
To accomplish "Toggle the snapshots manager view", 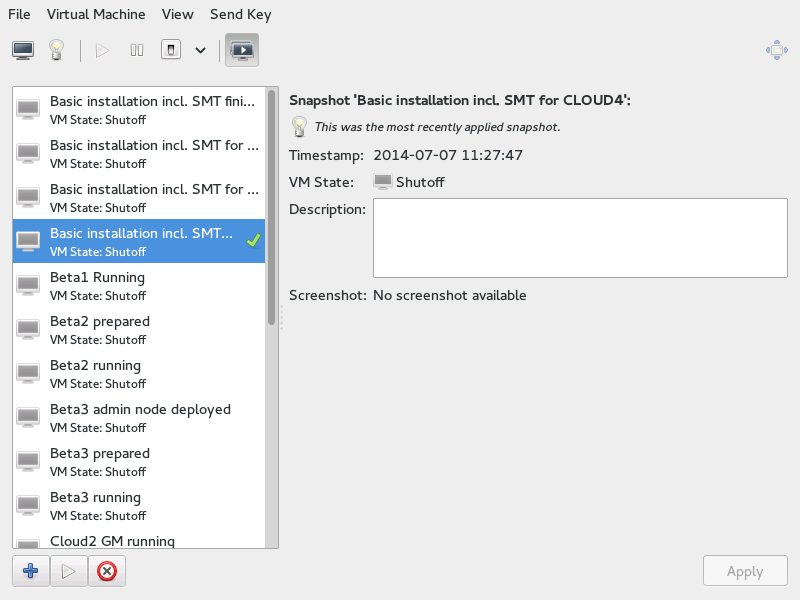I will 242,50.
